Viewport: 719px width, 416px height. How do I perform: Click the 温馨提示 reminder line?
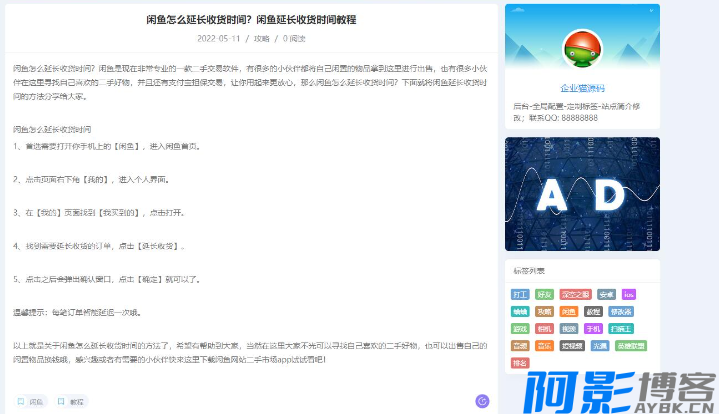point(77,312)
